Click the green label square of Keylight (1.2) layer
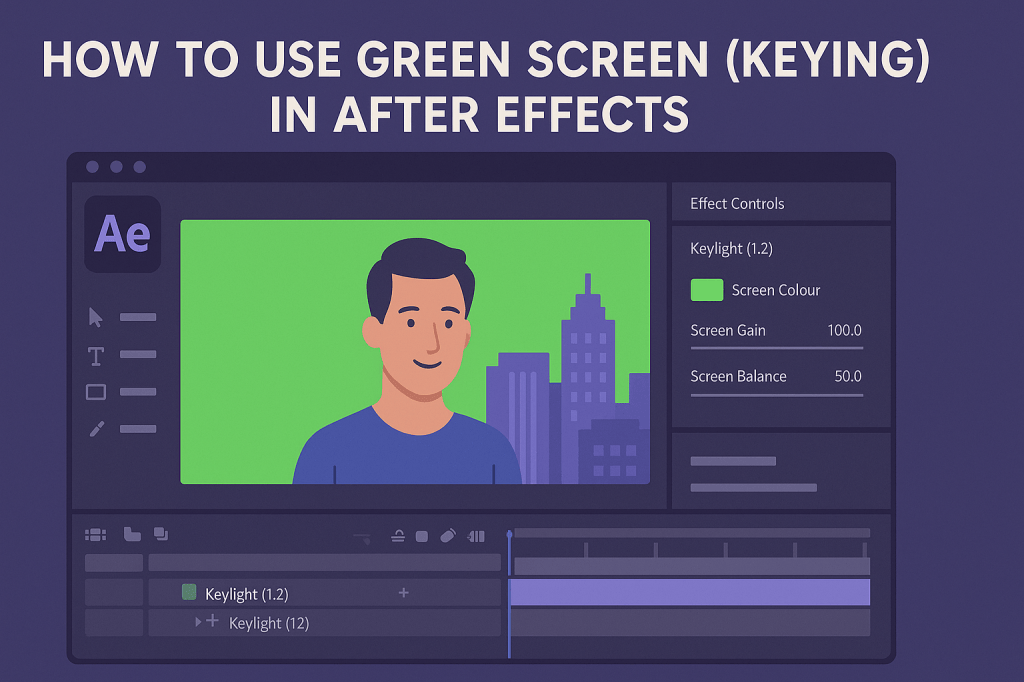The image size is (1024, 682). pos(189,593)
